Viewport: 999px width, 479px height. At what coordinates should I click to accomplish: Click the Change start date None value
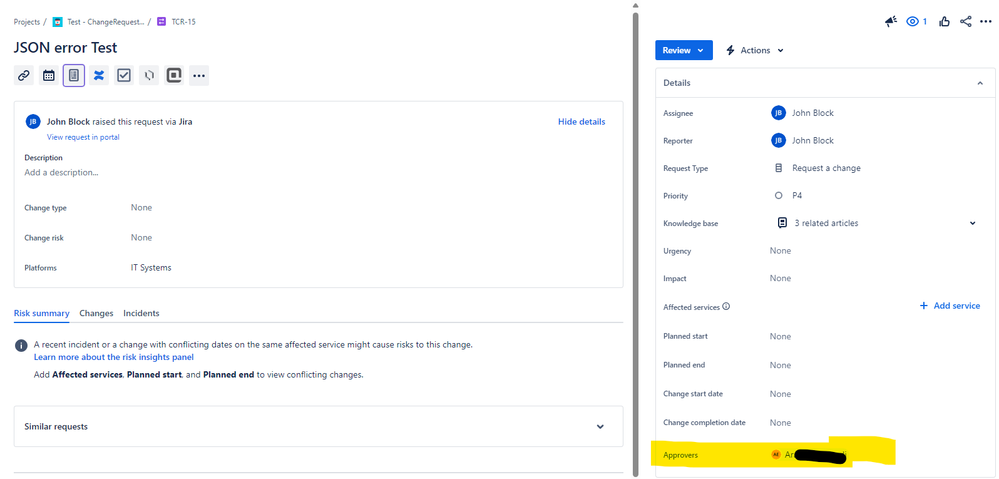coord(780,394)
